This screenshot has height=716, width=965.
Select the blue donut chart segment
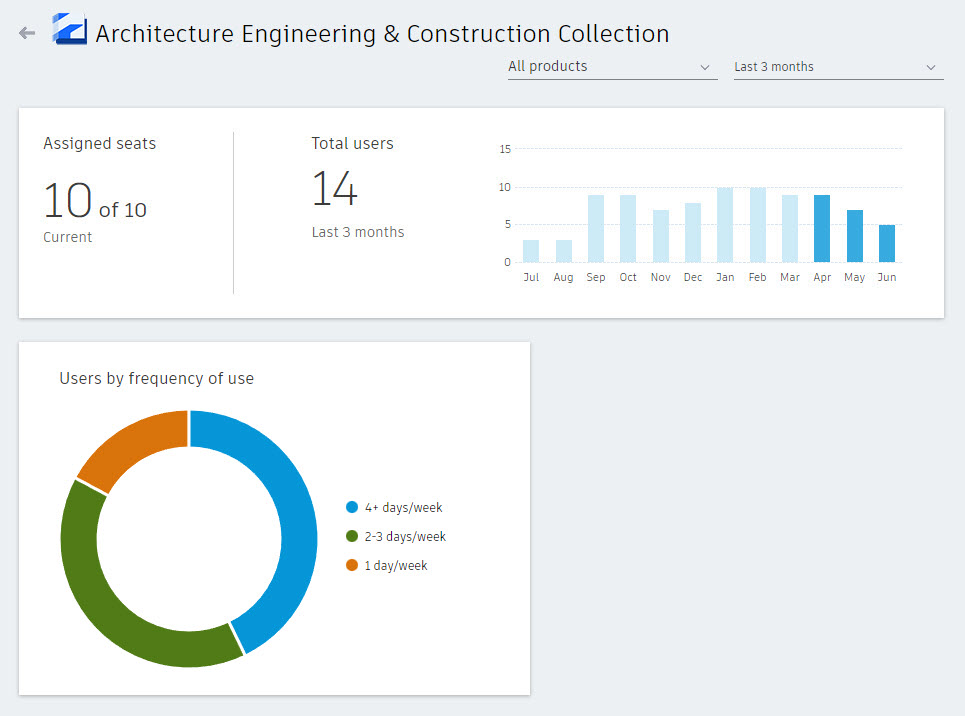(x=298, y=528)
